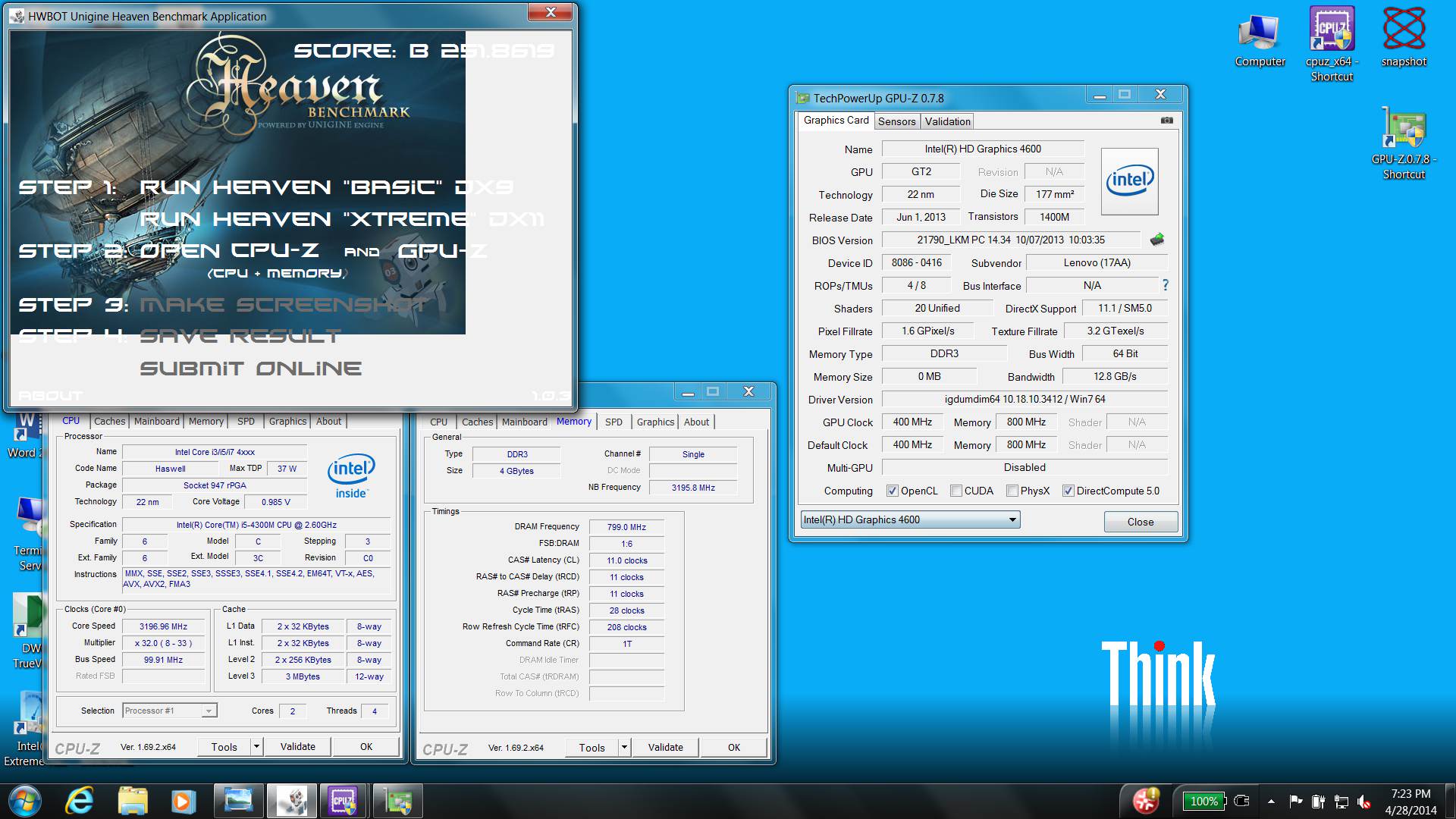Click the GPU-Z screenshot camera icon
The height and width of the screenshot is (819, 1456).
click(1167, 121)
